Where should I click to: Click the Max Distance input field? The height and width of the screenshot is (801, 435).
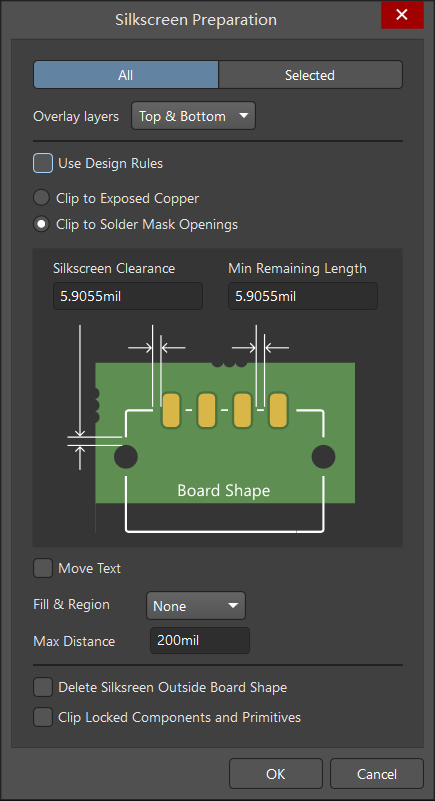click(x=200, y=641)
